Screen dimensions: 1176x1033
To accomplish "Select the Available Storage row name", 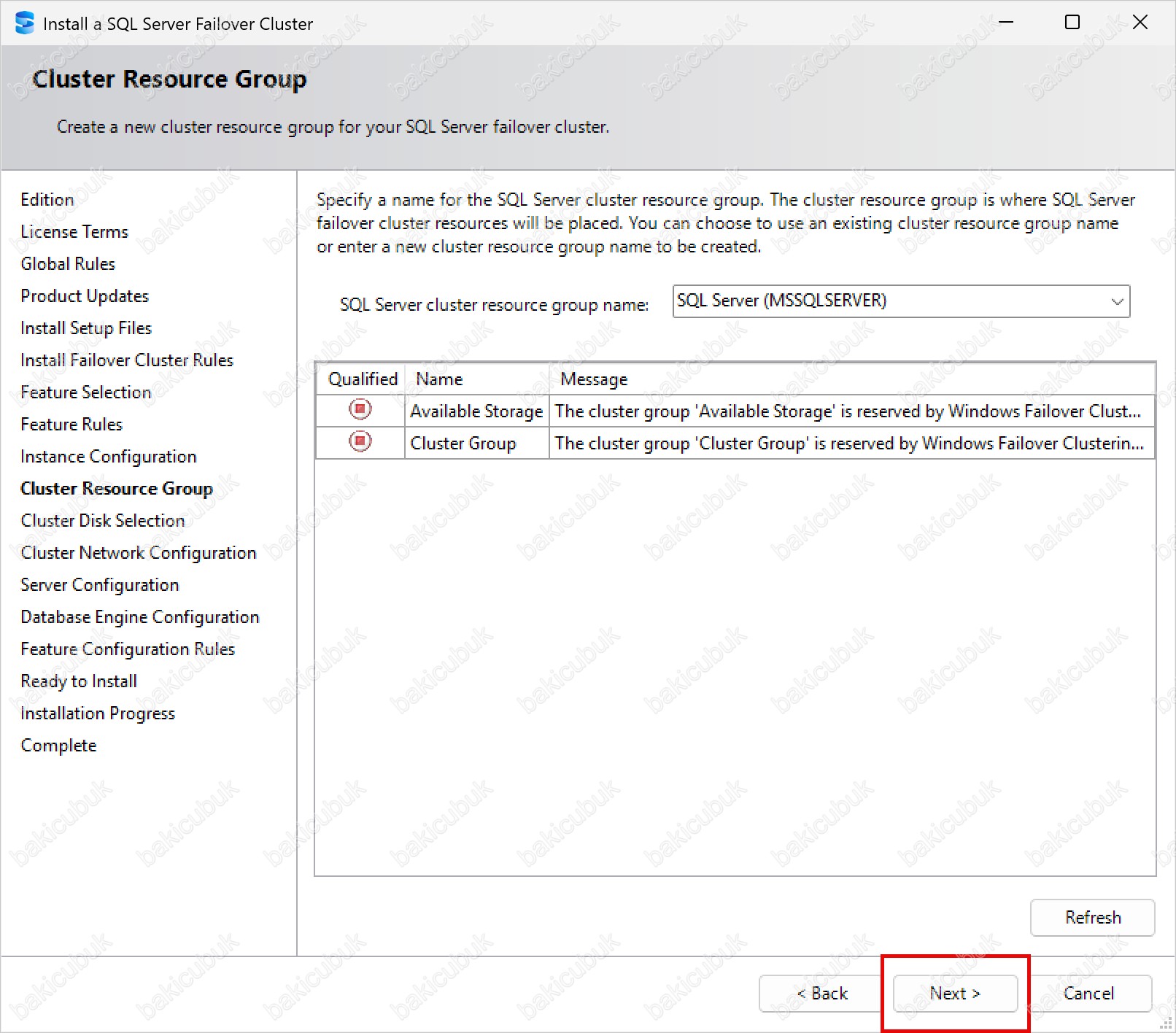I will [x=476, y=411].
